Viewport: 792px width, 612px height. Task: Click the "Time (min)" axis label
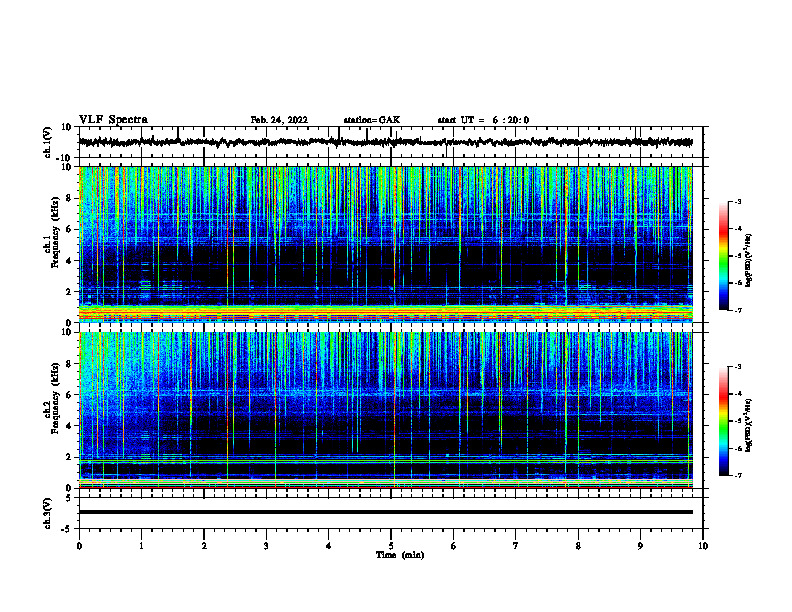coord(400,555)
